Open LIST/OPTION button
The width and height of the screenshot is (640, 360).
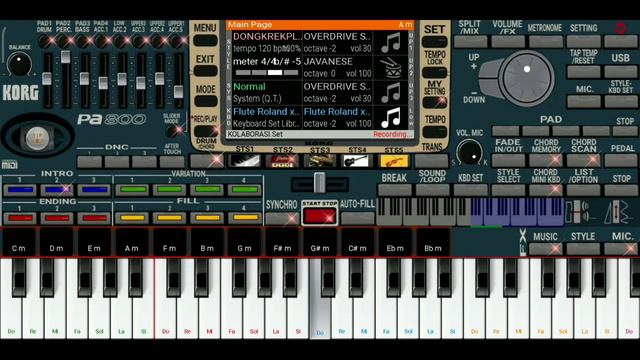coord(583,189)
